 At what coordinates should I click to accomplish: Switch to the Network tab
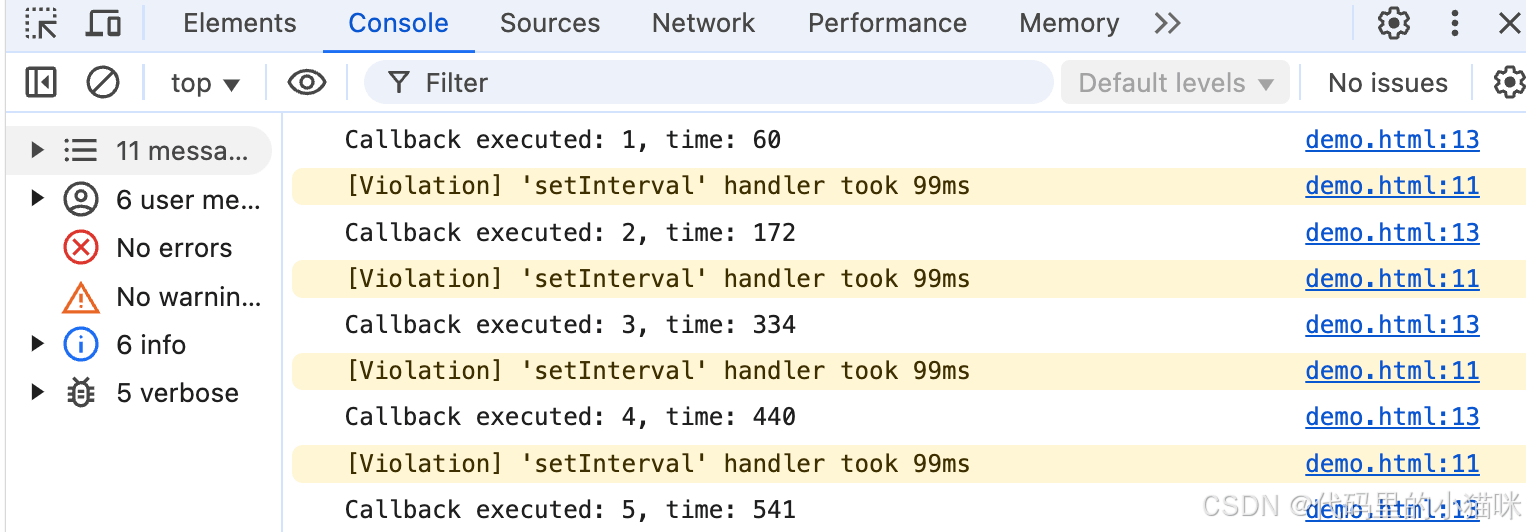click(x=703, y=23)
